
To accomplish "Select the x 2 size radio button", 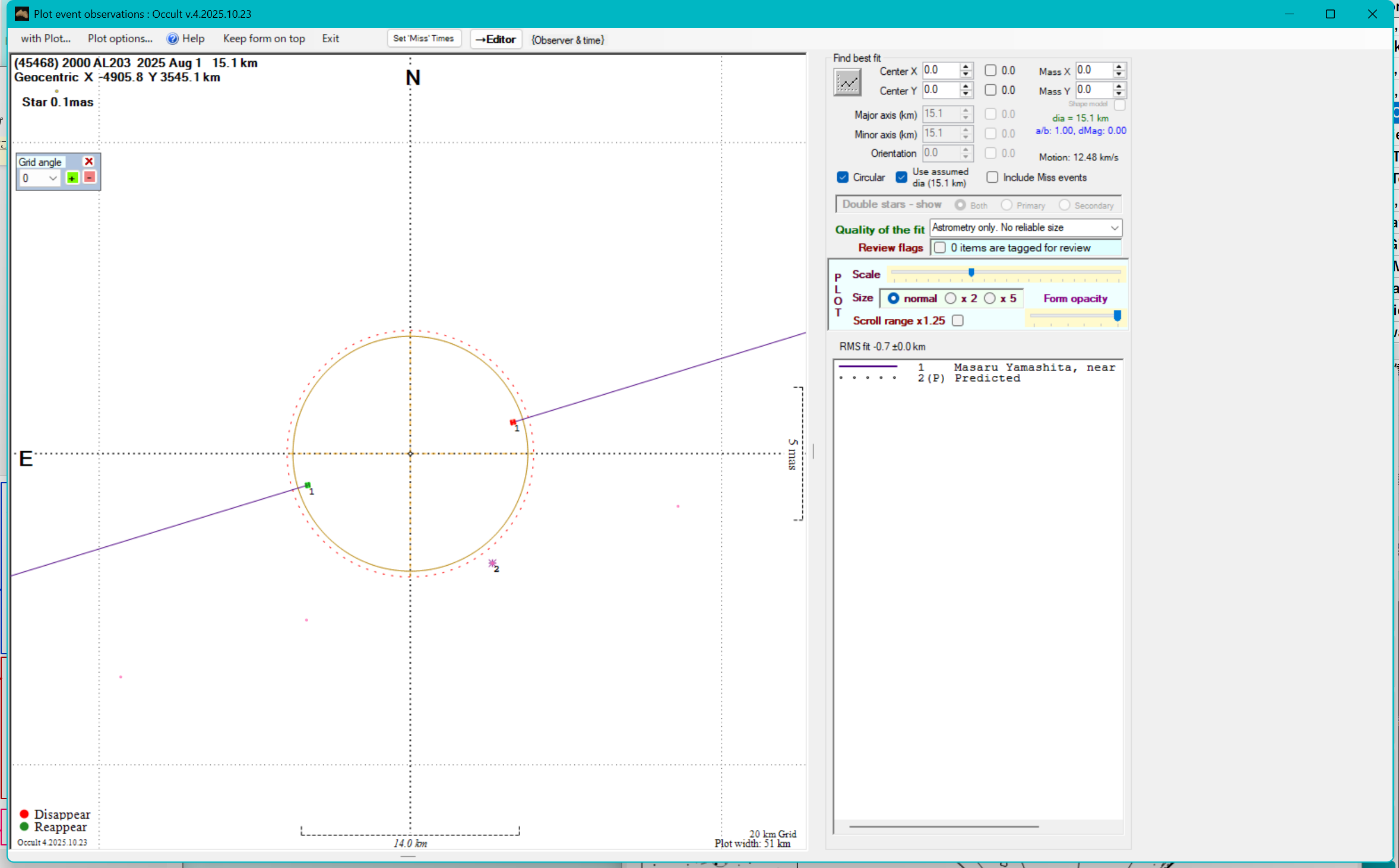I will [951, 299].
